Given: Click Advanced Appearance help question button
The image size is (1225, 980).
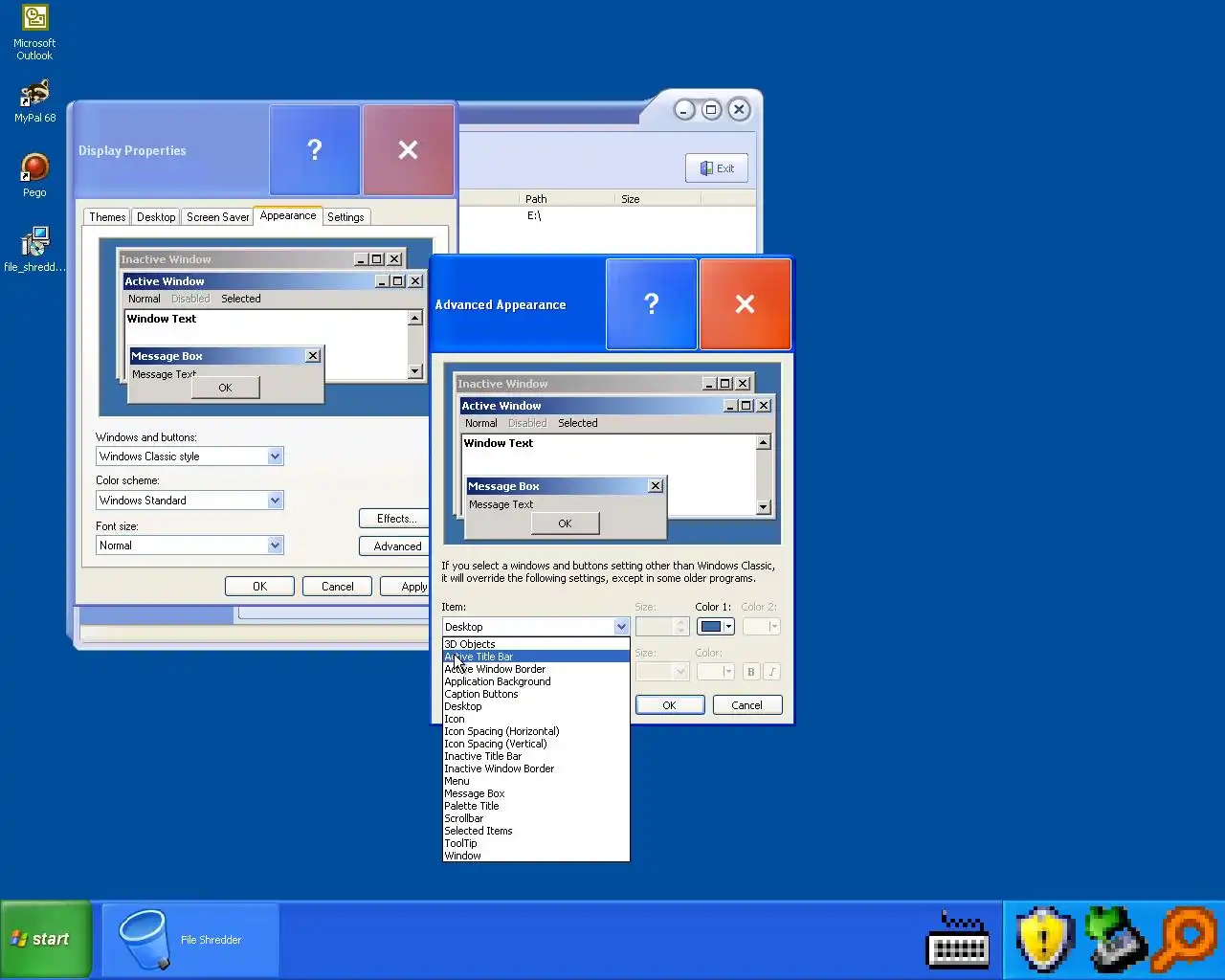Looking at the screenshot, I should pos(652,304).
